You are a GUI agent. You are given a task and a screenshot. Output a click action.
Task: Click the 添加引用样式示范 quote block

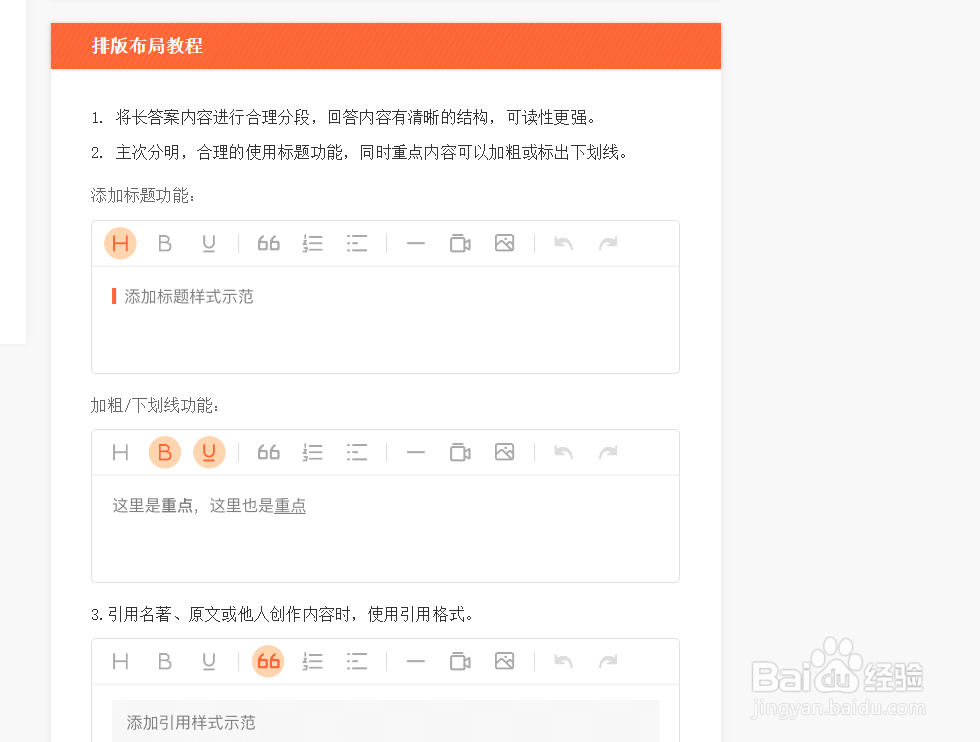click(x=190, y=722)
